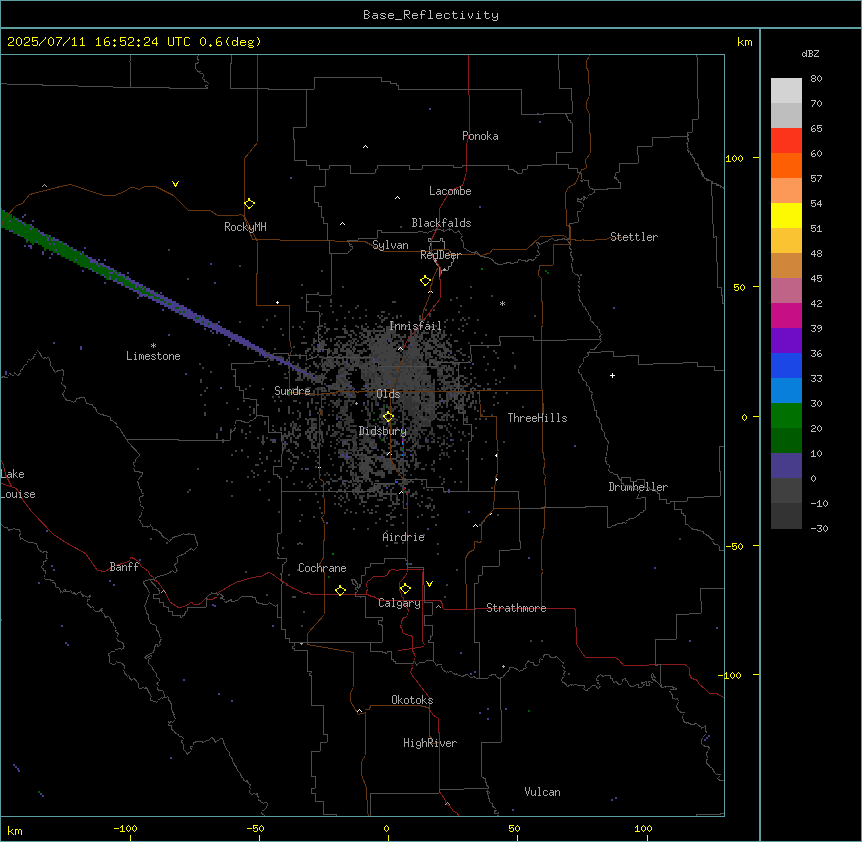Click the yellow diamond marker south of RedDeer
862x842 pixels.
click(x=426, y=281)
